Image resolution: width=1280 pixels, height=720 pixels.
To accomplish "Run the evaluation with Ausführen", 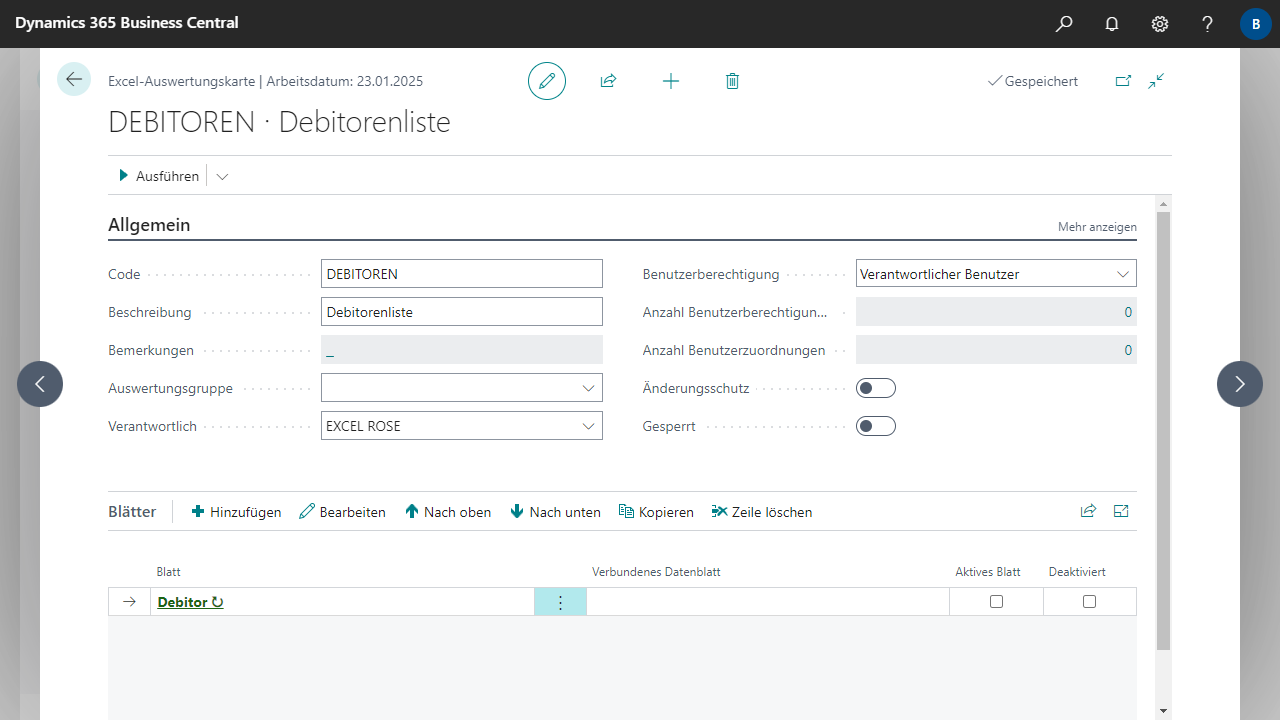I will pos(159,176).
